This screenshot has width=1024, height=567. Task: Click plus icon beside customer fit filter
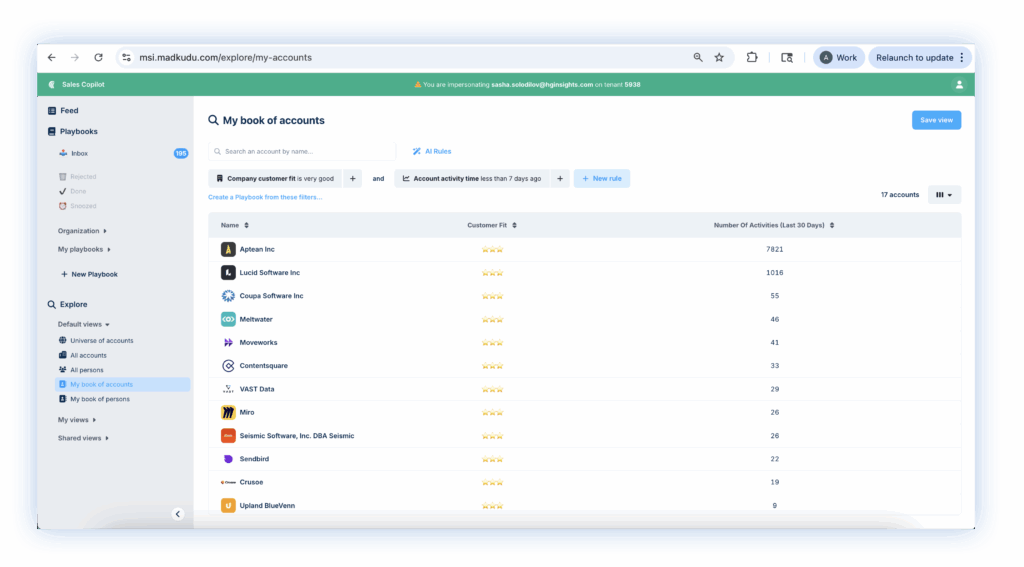(x=352, y=179)
